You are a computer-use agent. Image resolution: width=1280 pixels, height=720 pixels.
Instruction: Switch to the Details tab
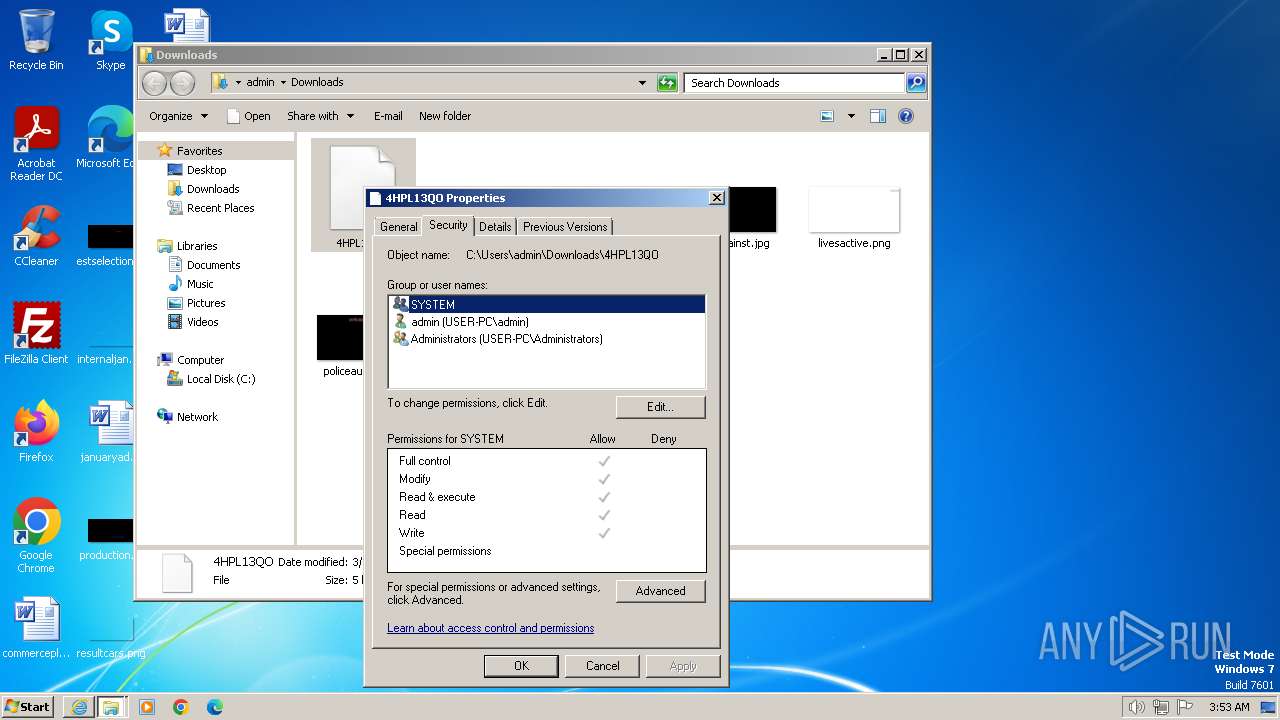coord(495,227)
